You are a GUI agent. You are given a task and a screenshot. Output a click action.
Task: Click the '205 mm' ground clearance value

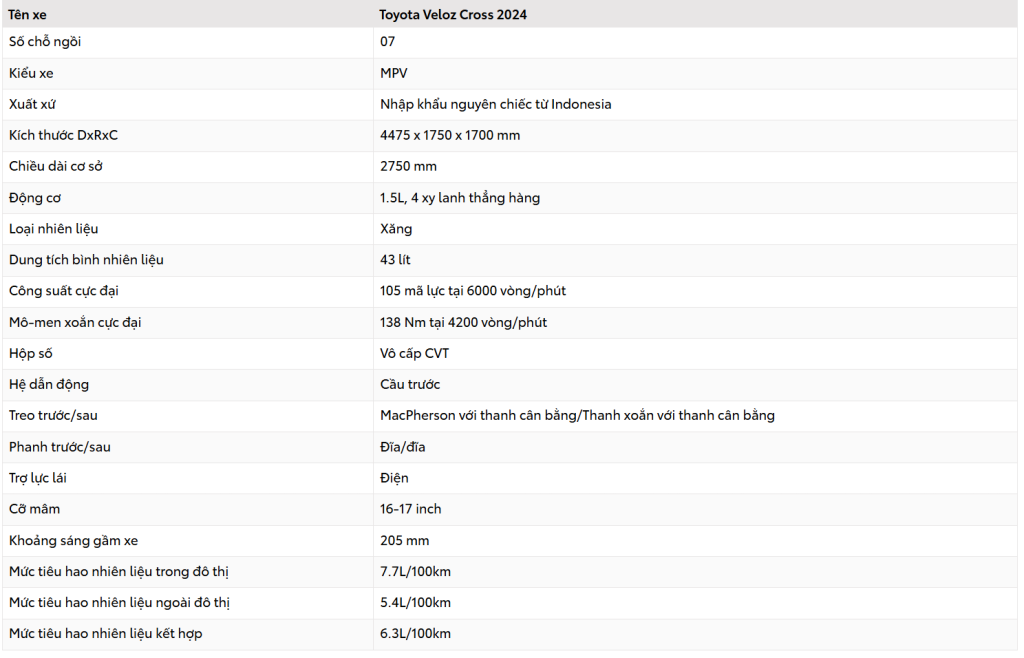point(405,541)
